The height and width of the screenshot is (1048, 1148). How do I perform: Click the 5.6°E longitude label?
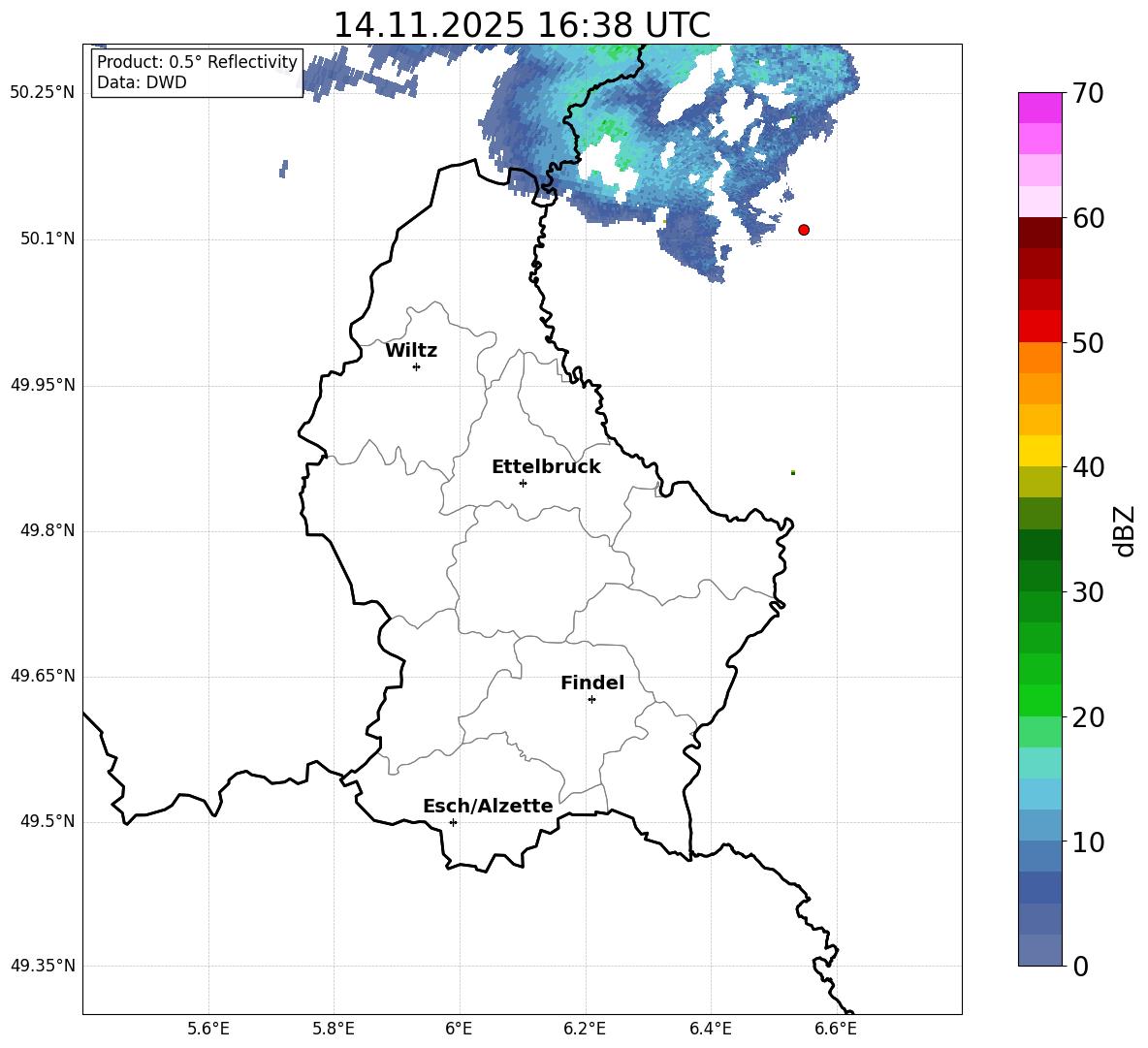[x=208, y=1029]
